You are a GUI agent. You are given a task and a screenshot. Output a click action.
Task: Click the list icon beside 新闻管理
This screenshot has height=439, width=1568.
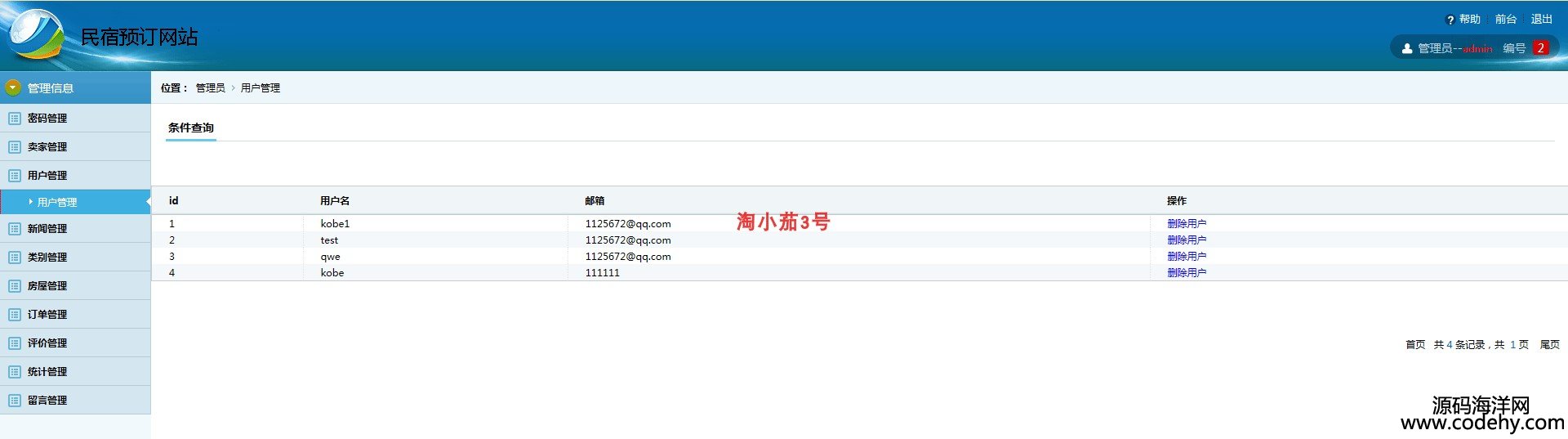pyautogui.click(x=14, y=229)
